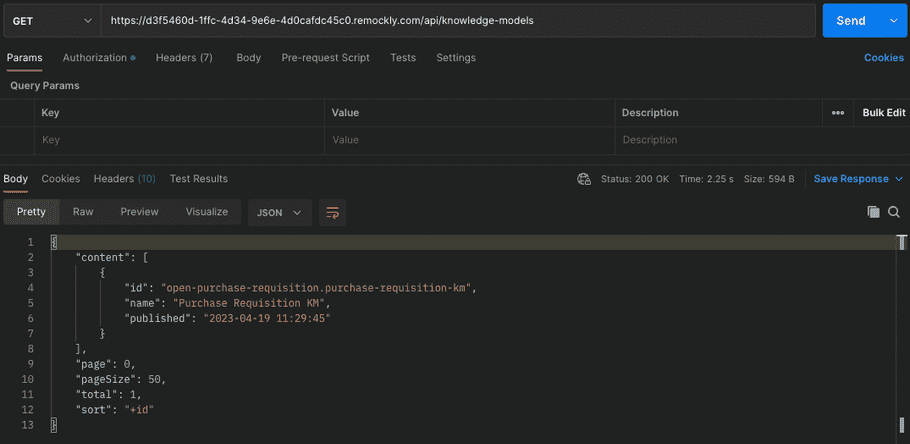Open the Cookies link
The image size is (910, 444).
pyautogui.click(x=883, y=58)
